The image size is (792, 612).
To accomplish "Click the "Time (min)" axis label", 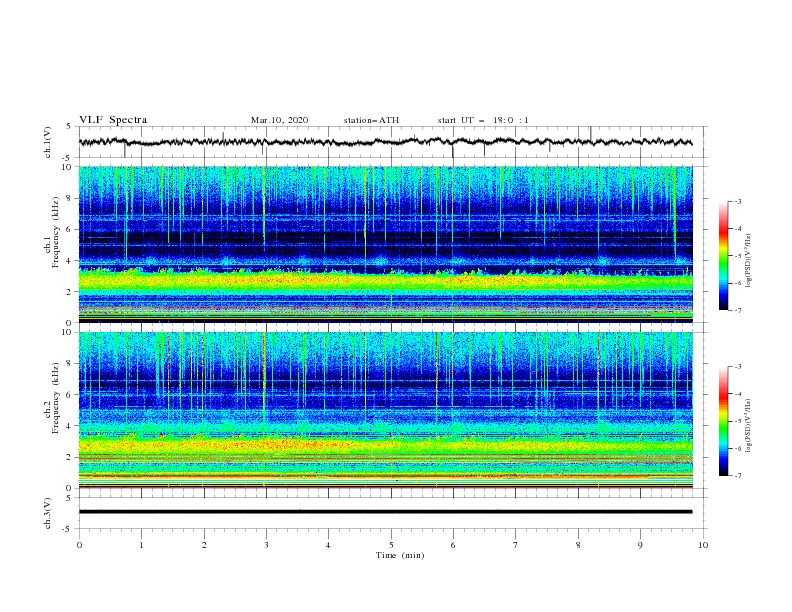I will (x=400, y=555).
